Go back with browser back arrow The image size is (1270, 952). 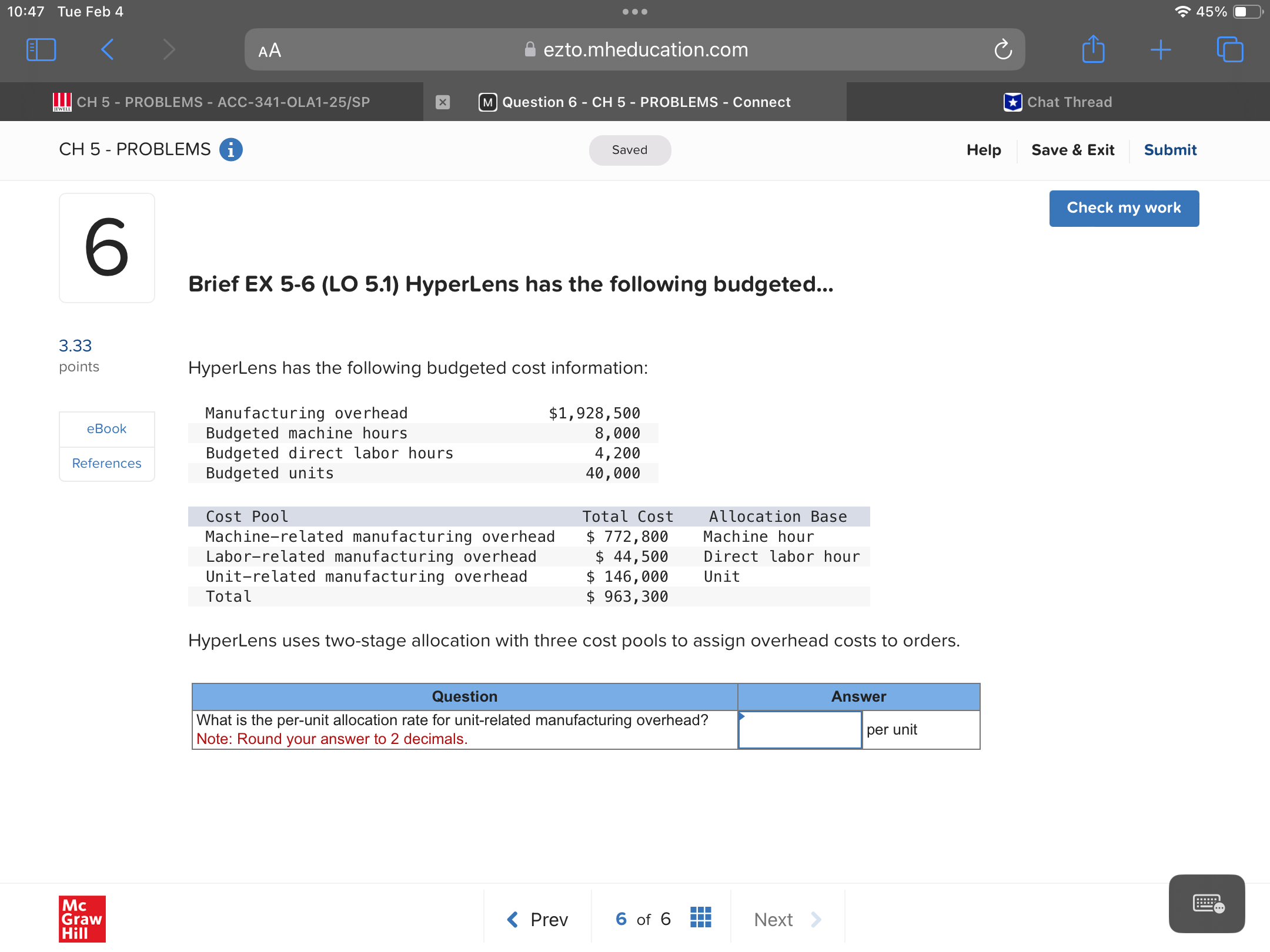click(108, 49)
